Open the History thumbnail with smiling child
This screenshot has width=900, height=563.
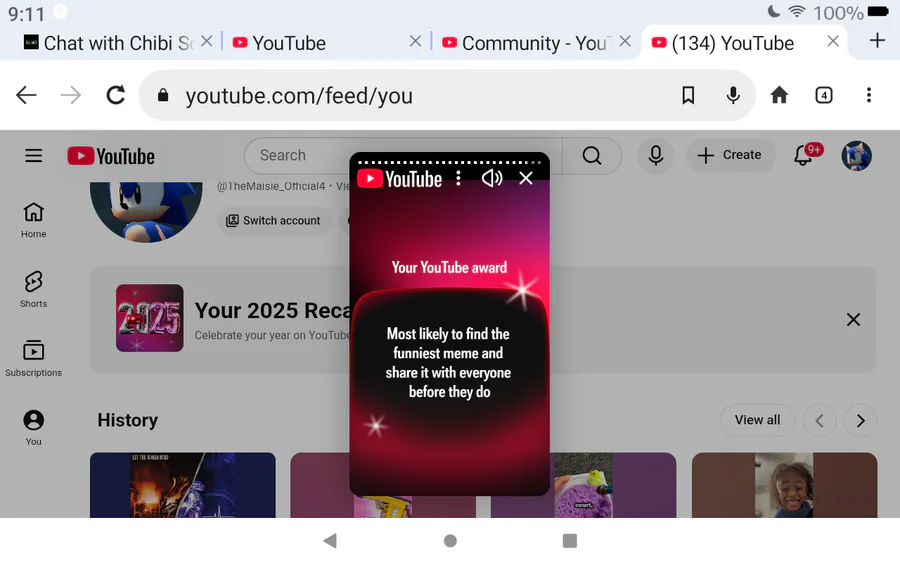(784, 485)
